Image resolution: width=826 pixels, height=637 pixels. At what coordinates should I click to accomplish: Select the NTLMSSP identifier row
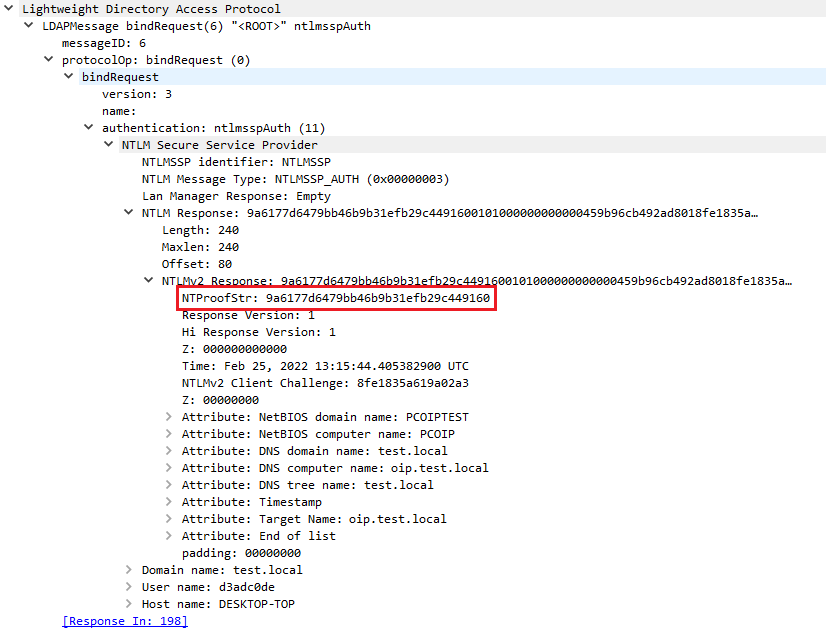[x=236, y=162]
